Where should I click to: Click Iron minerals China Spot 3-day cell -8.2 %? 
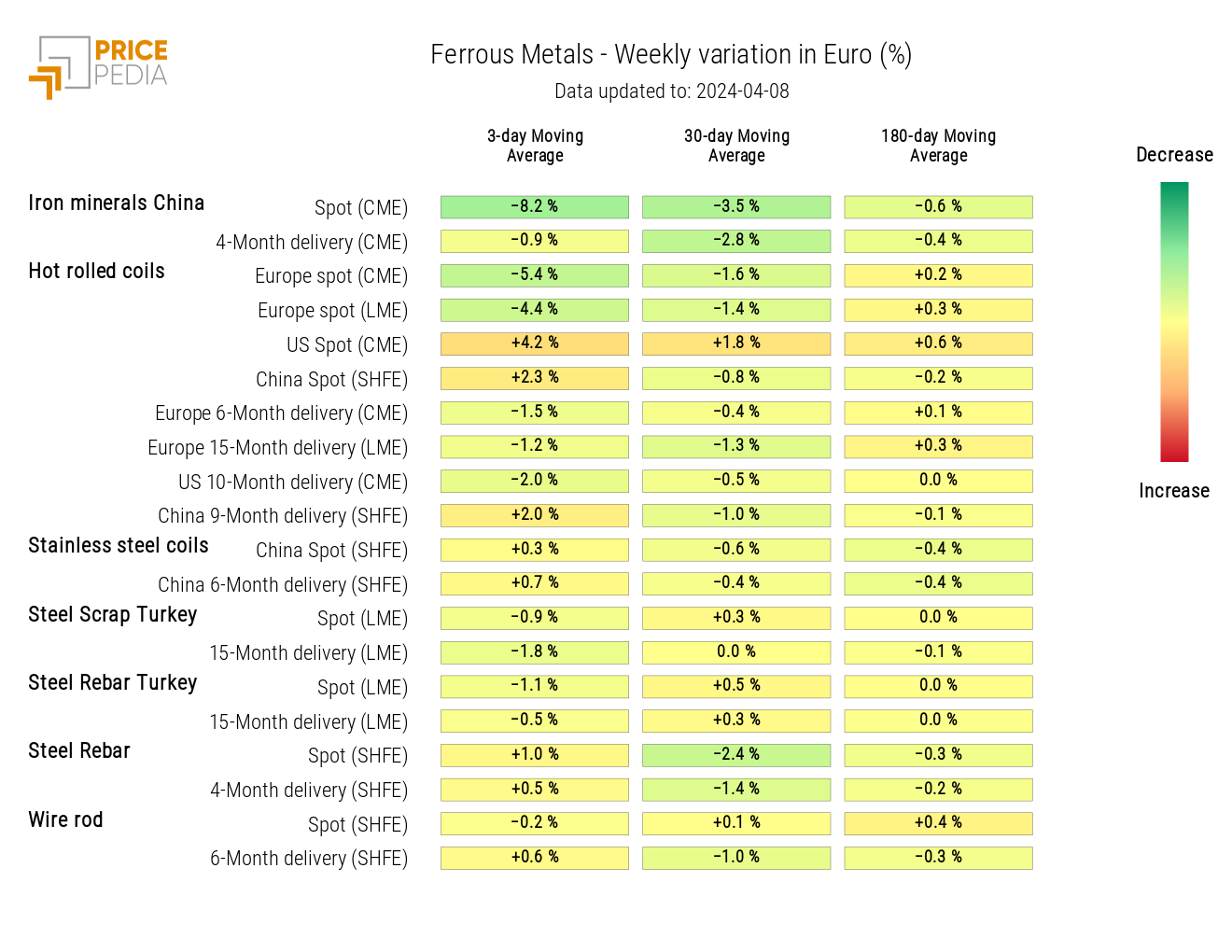coord(535,207)
